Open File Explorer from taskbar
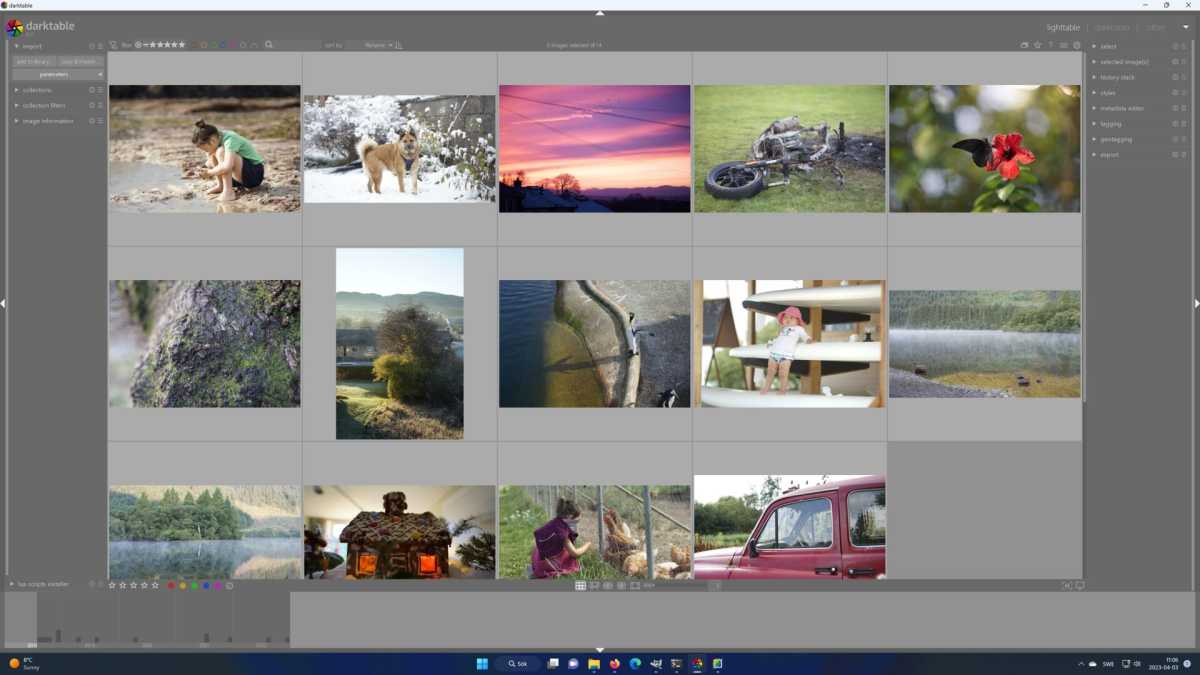The image size is (1200, 675). click(594, 663)
